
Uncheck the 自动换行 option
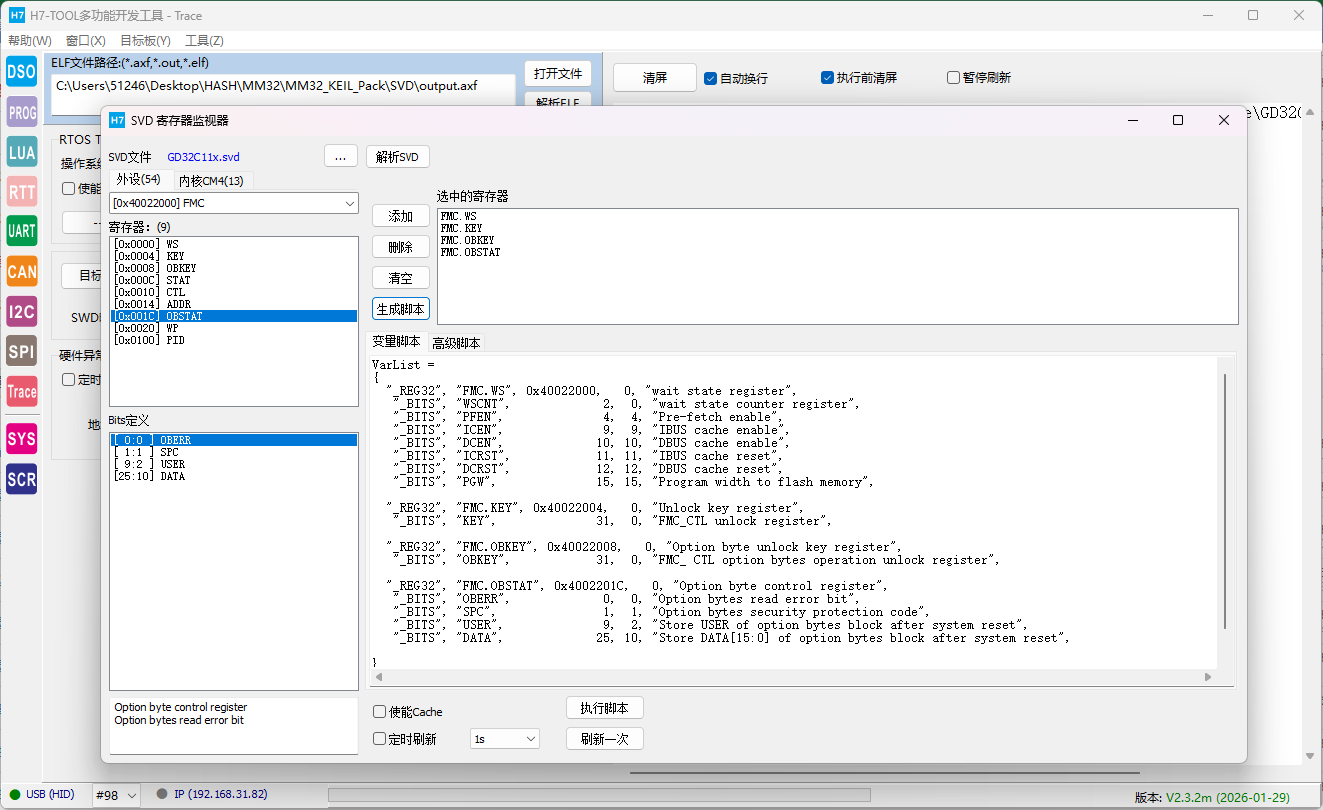[x=711, y=78]
